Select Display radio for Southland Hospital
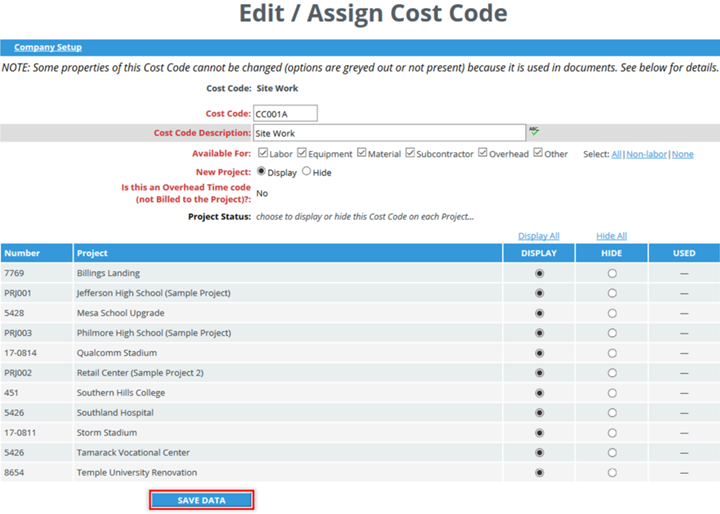This screenshot has width=720, height=514. [x=539, y=413]
